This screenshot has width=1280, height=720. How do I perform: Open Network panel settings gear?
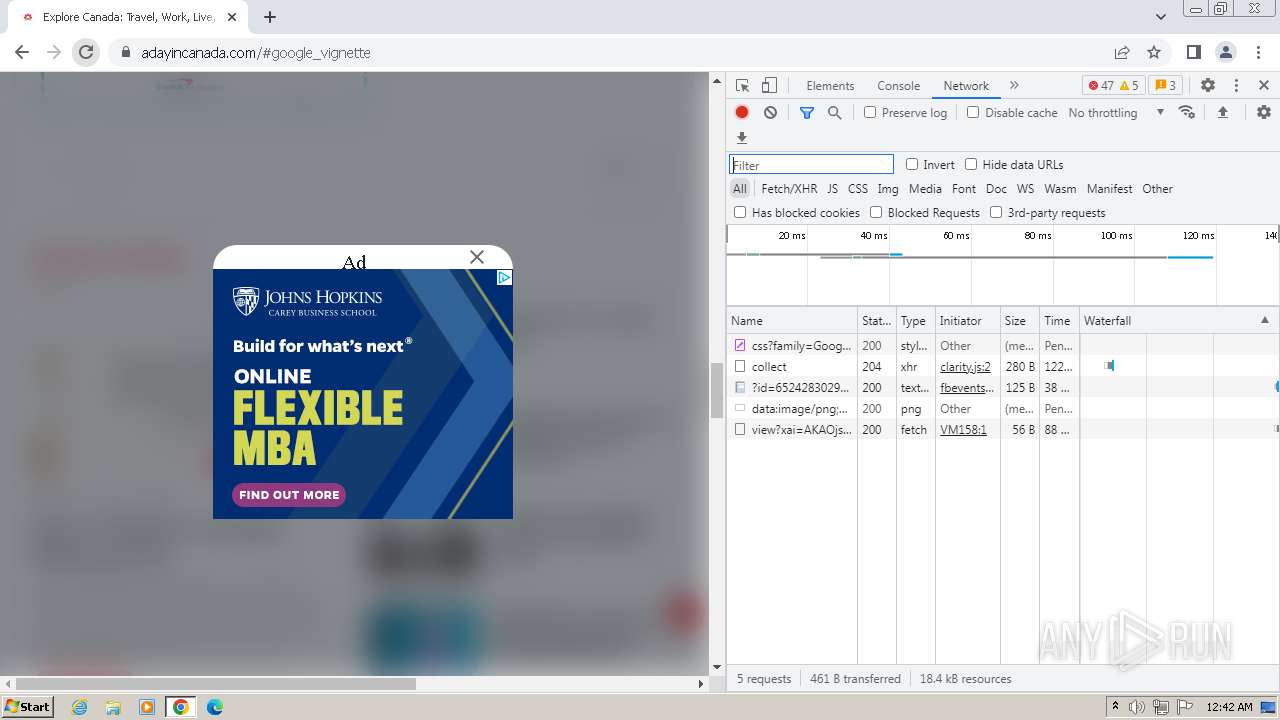pos(1264,112)
